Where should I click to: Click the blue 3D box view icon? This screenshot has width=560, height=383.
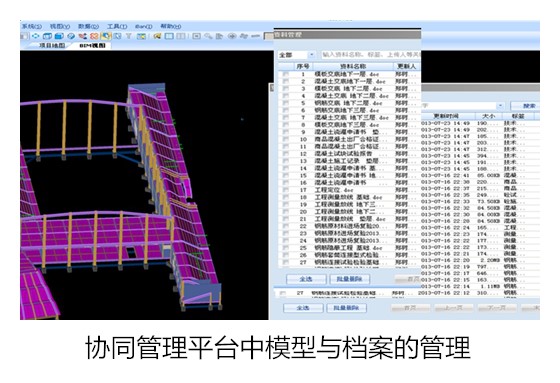59,36
